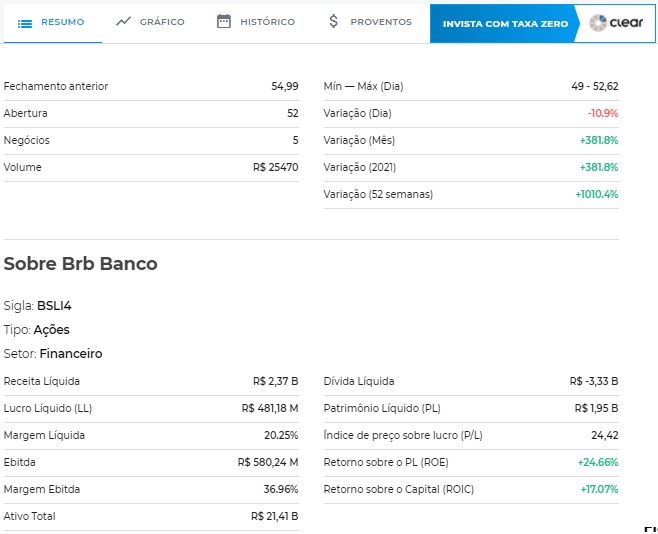Click the calendar icon for Histórico

(x=224, y=21)
